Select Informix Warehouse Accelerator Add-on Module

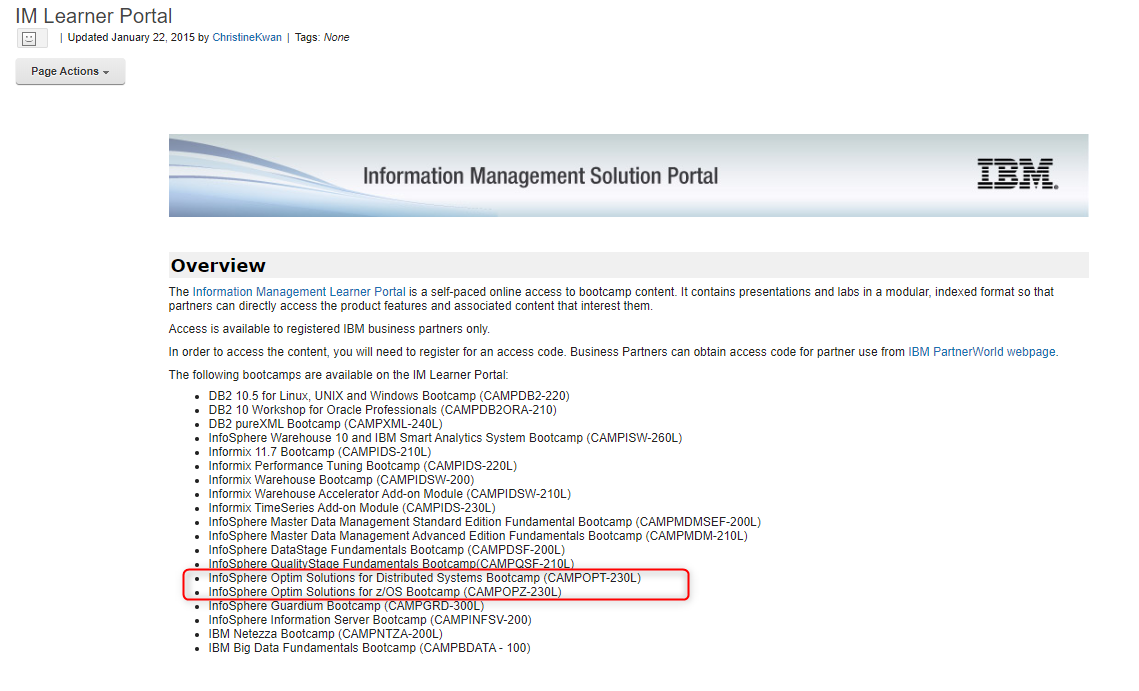coord(389,494)
